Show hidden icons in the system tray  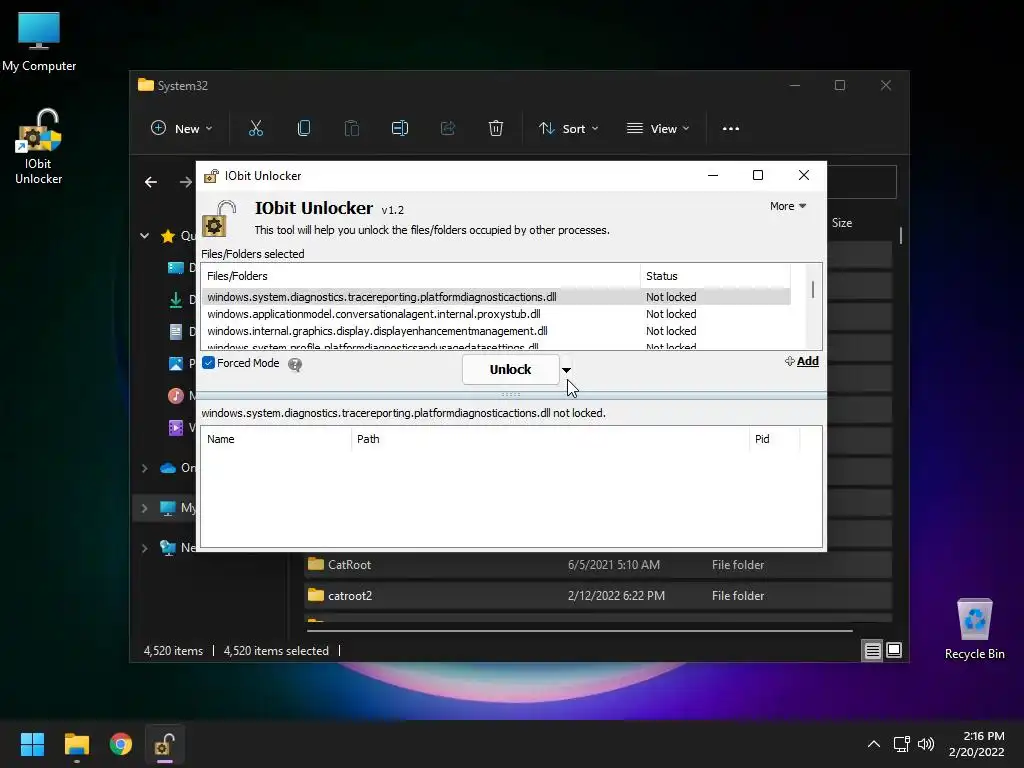[874, 744]
